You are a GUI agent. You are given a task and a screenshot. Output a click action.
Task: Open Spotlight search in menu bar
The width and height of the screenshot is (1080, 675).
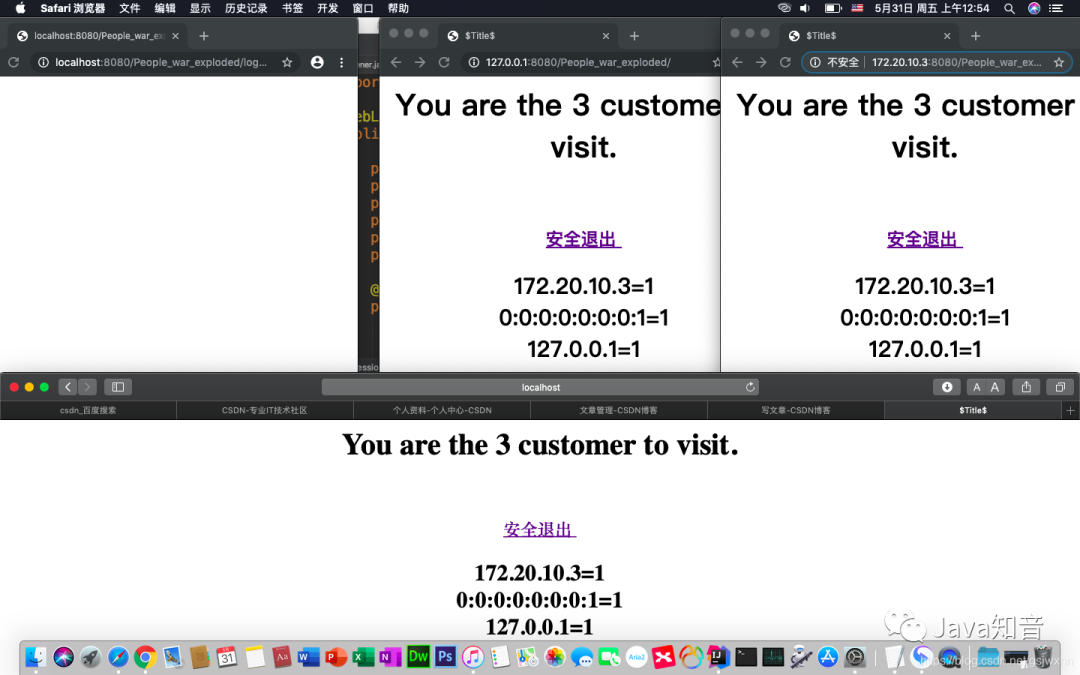tap(1009, 8)
